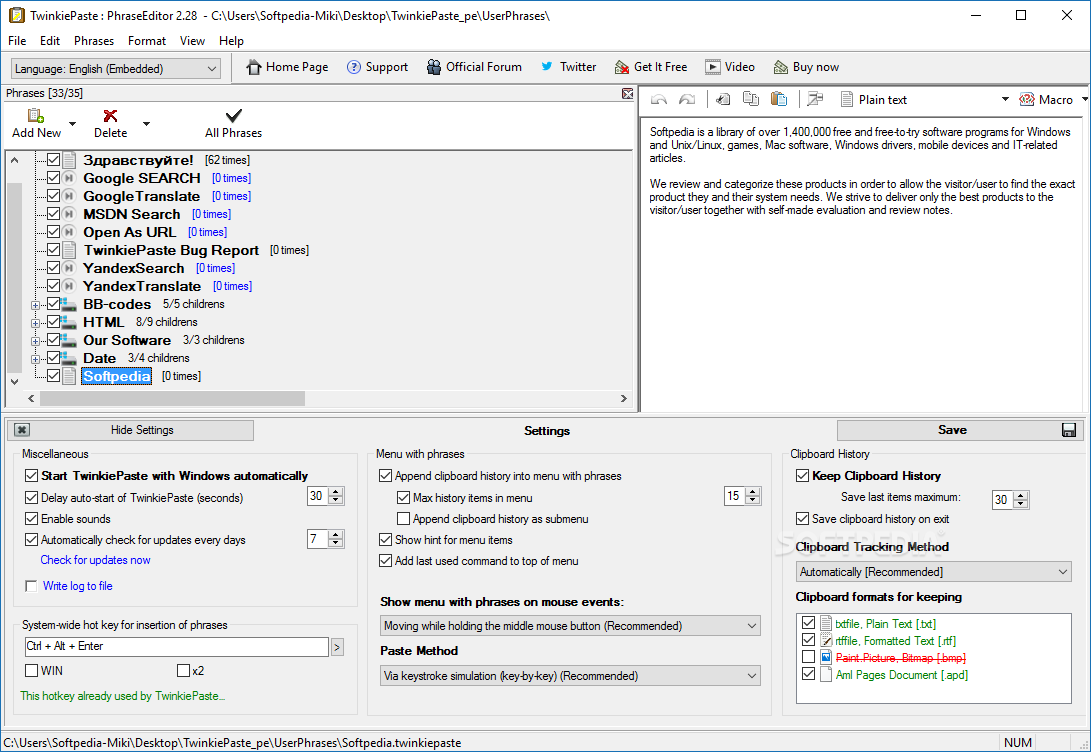The width and height of the screenshot is (1091, 752).
Task: Open the Home Page toolbar link
Action: pyautogui.click(x=287, y=67)
